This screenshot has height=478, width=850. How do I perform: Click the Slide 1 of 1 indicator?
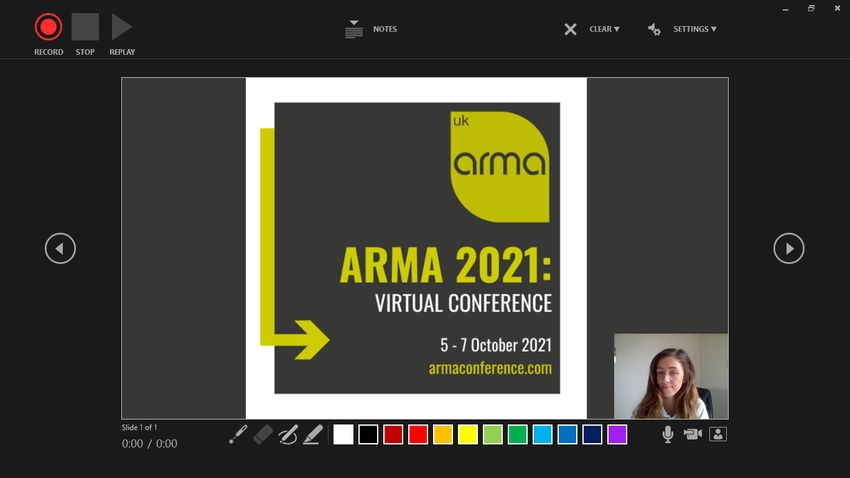click(139, 428)
